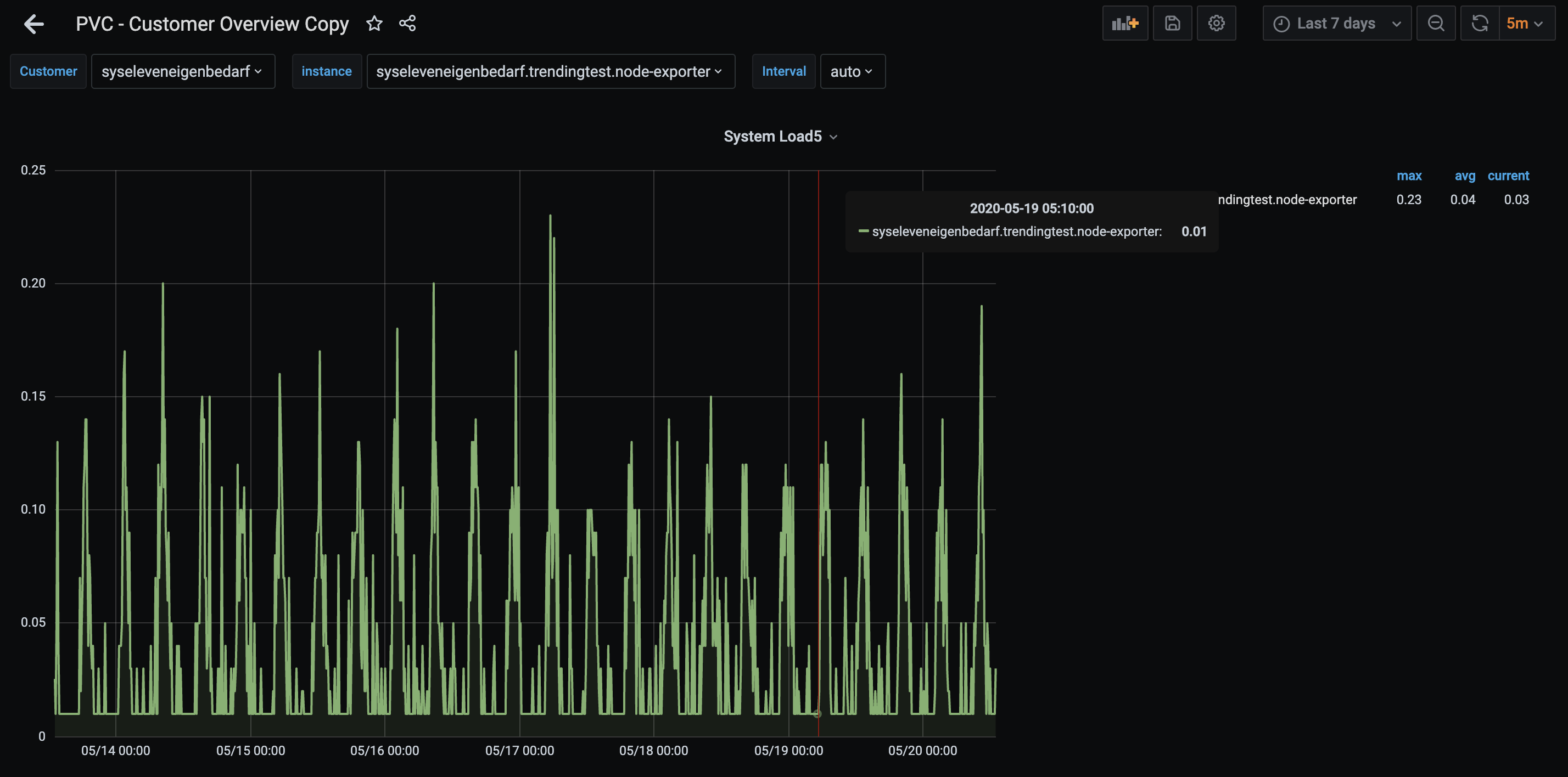Screen dimensions: 1568x777
Task: Save dashboard with floppy disk icon
Action: tap(1172, 24)
